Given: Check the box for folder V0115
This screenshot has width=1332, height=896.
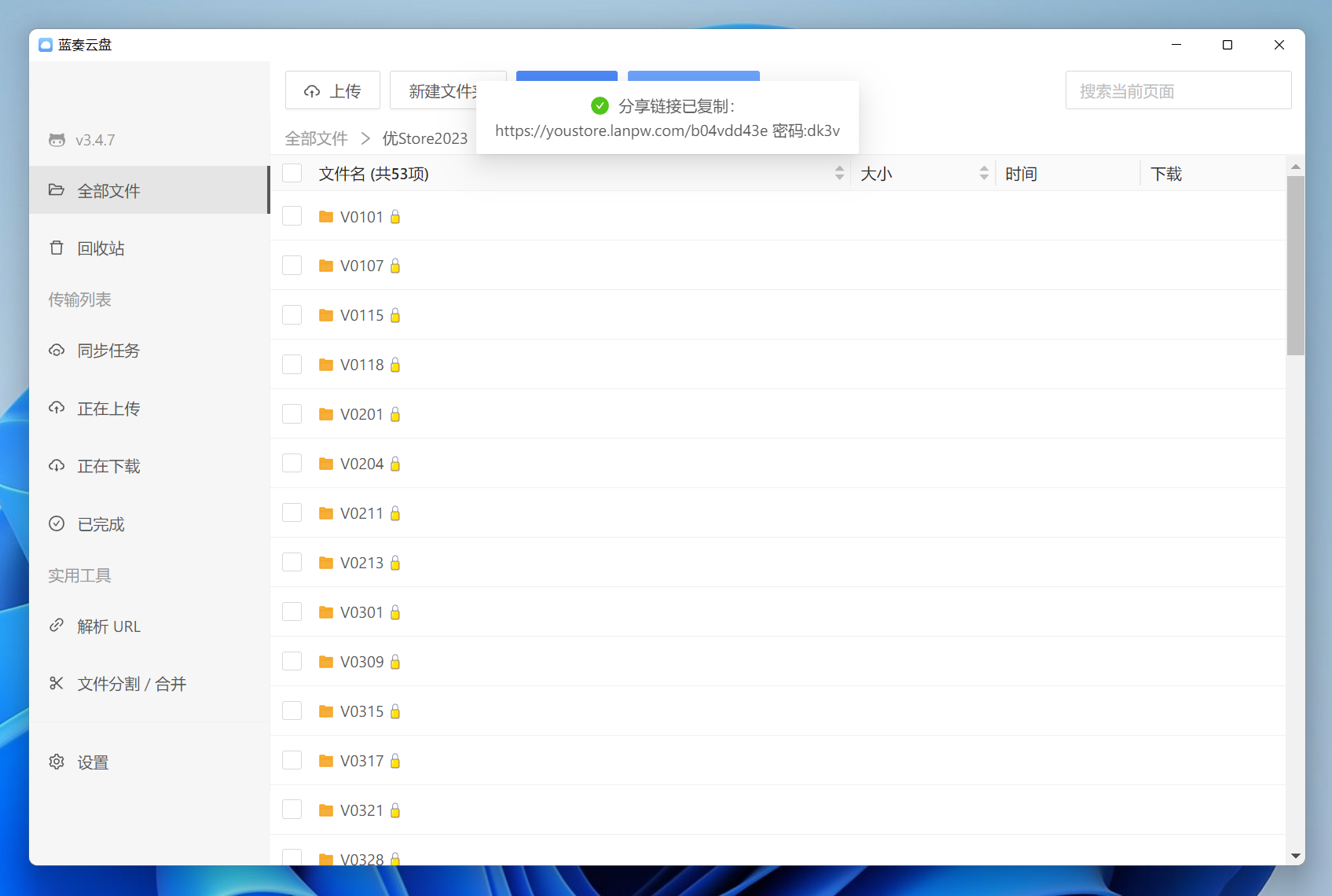Looking at the screenshot, I should (x=292, y=315).
